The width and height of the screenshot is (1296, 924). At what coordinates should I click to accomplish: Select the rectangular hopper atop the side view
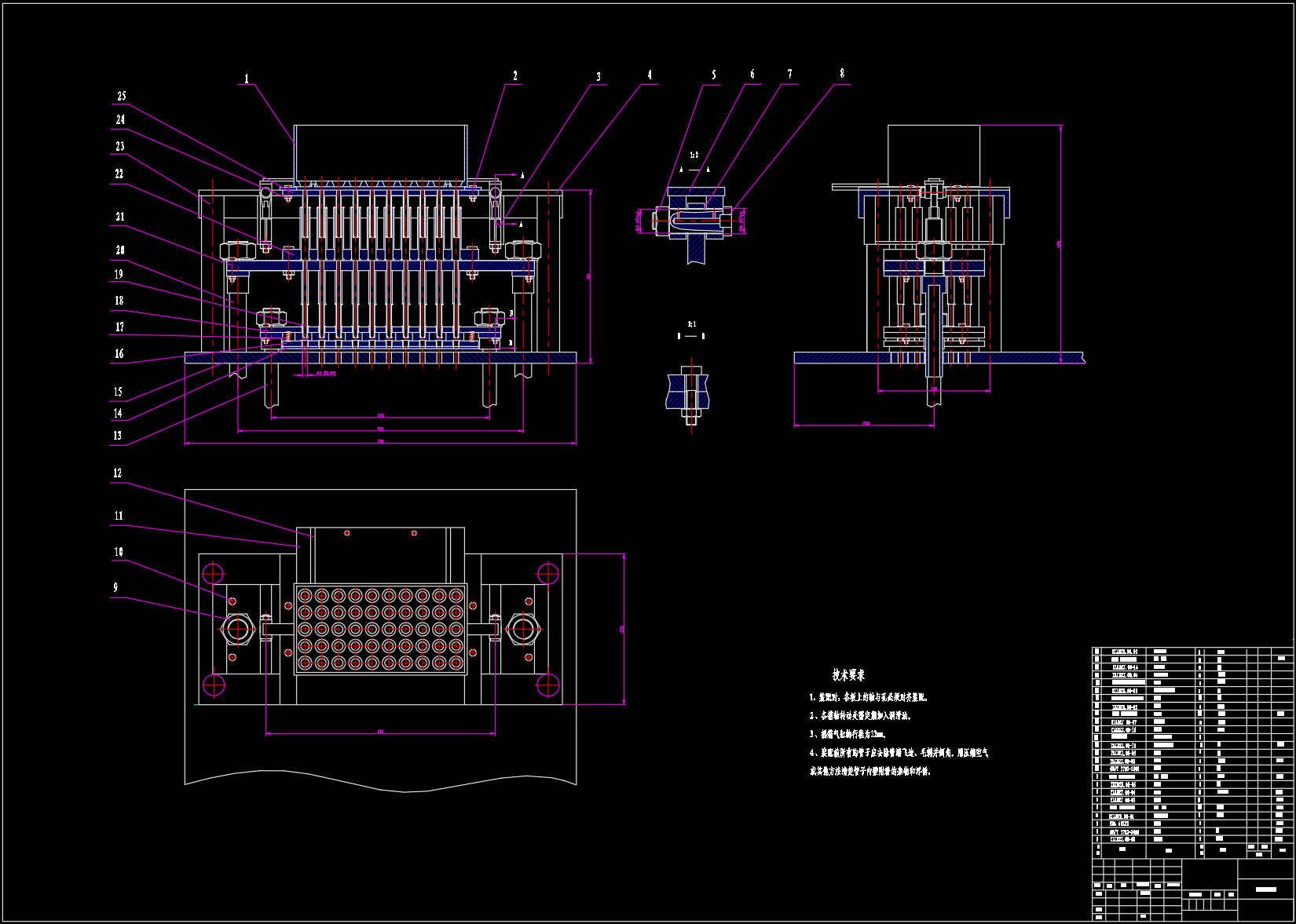coord(934,153)
